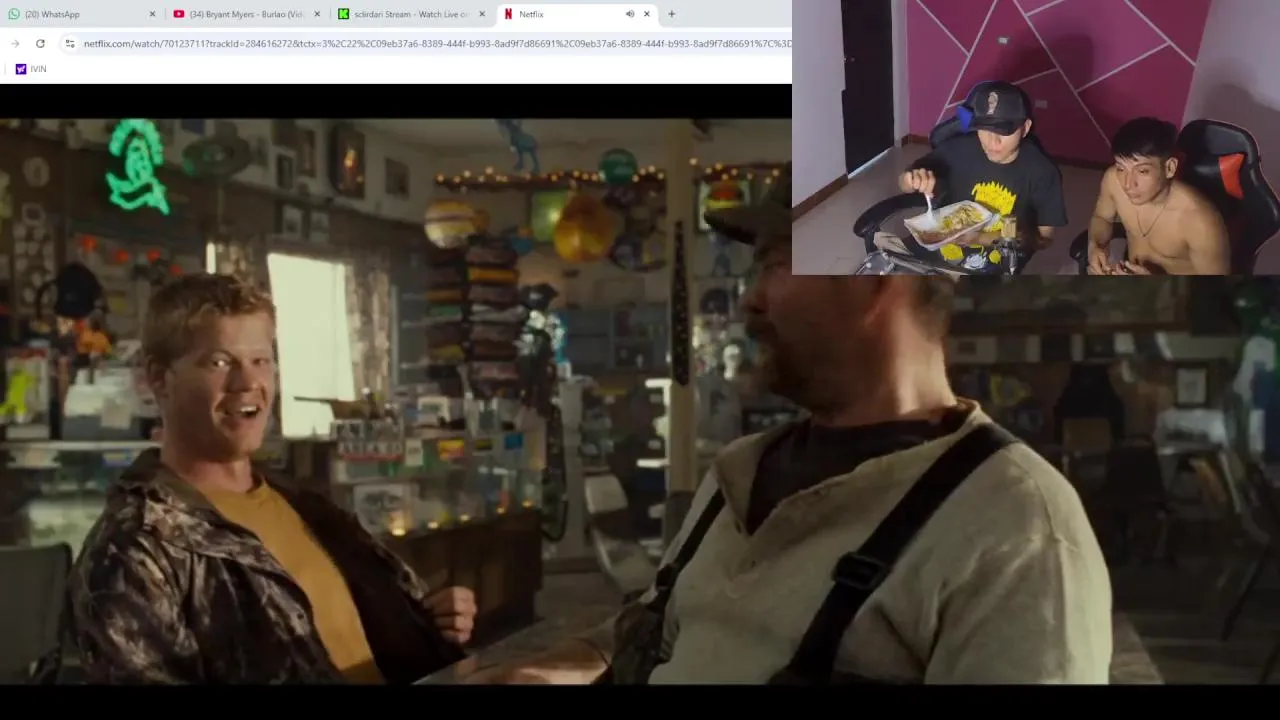Viewport: 1280px width, 720px height.
Task: Close the WhatsApp tab
Action: pyautogui.click(x=152, y=14)
